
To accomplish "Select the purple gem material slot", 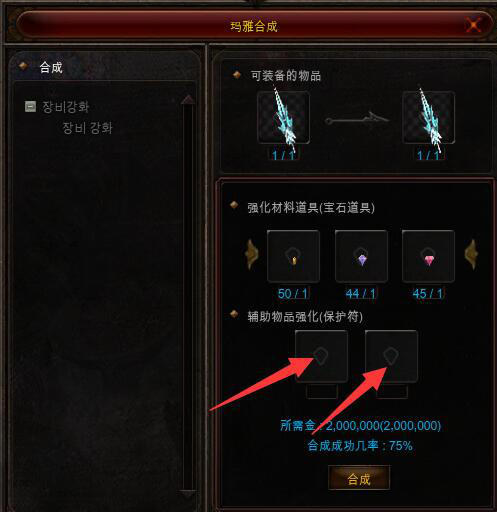I will [361, 256].
